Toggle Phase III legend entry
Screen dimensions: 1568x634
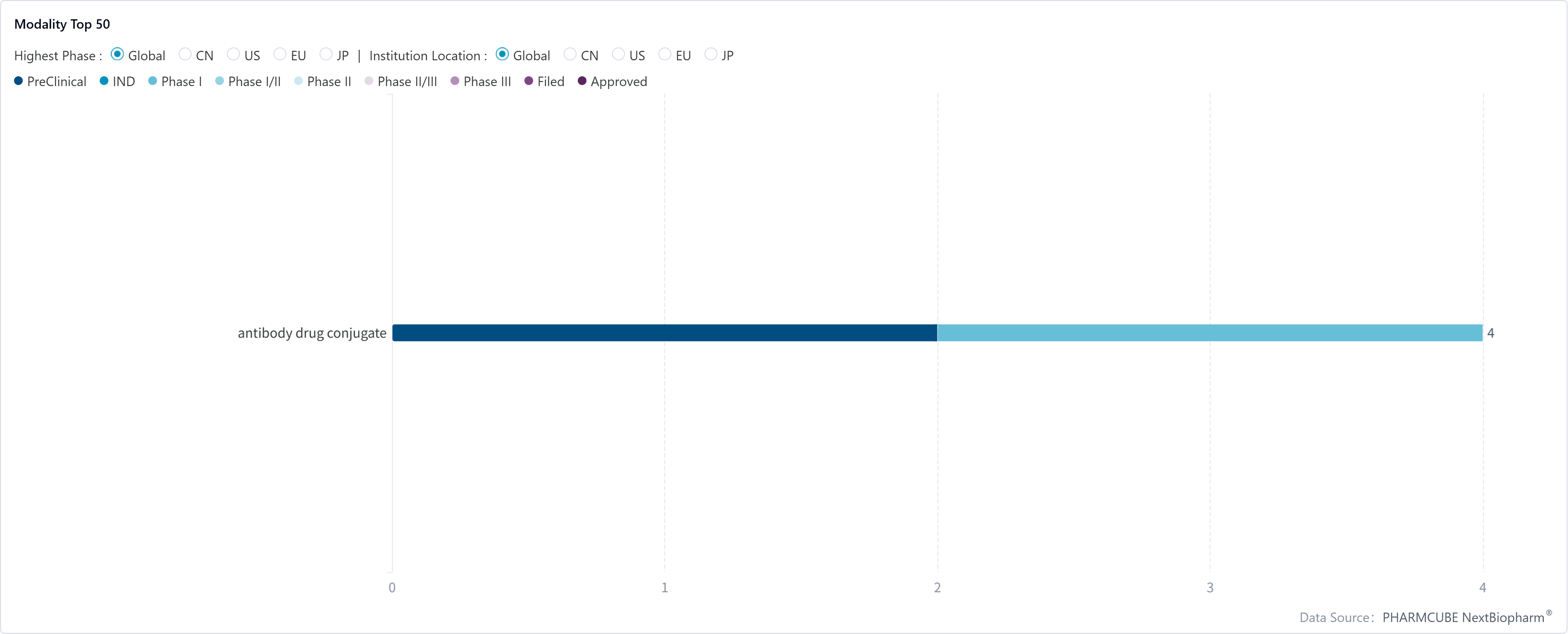(x=481, y=82)
